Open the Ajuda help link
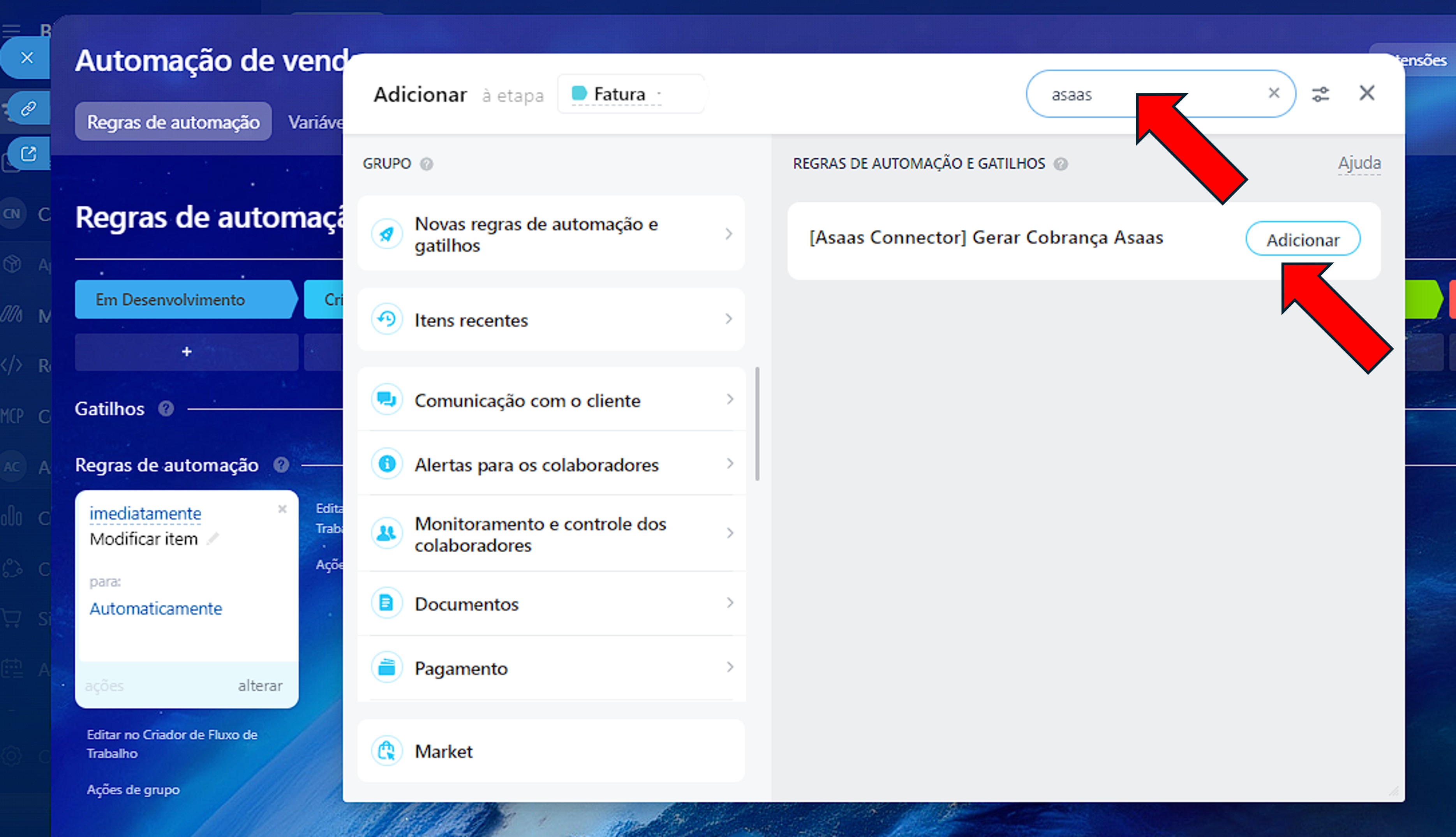The image size is (1456, 837). click(x=1359, y=163)
